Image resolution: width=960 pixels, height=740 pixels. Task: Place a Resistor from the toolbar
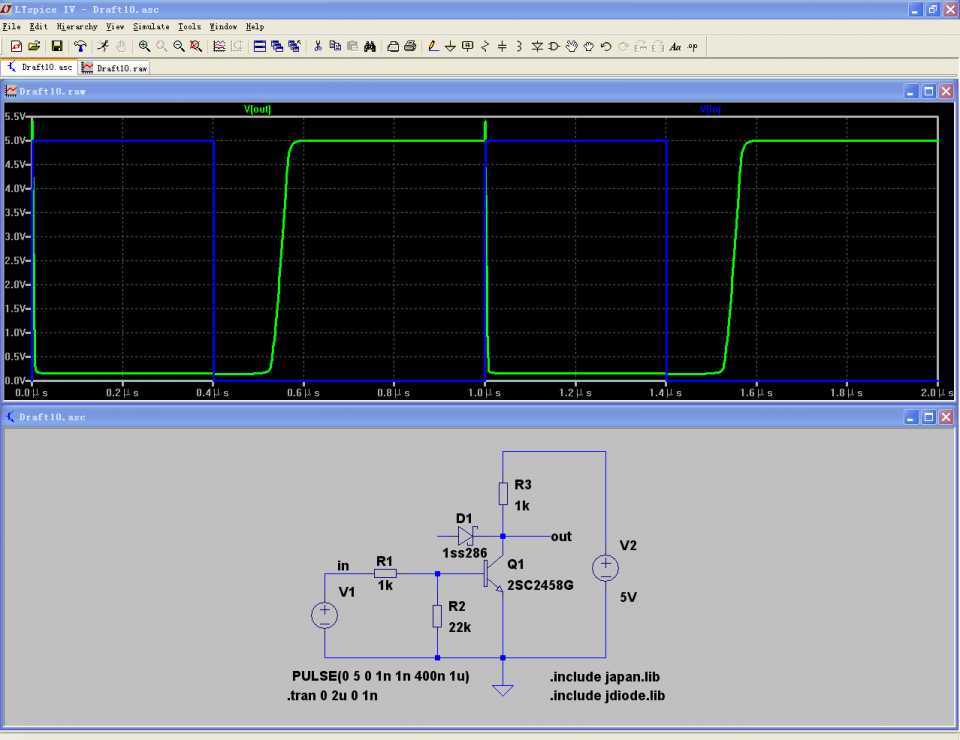click(485, 46)
